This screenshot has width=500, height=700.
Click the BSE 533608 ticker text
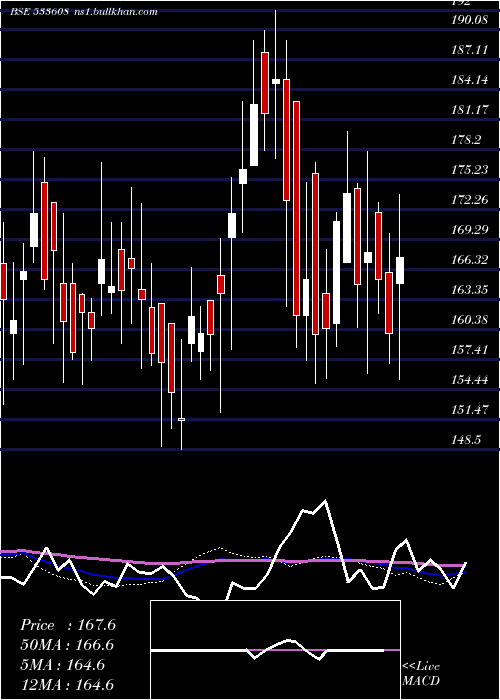point(39,12)
